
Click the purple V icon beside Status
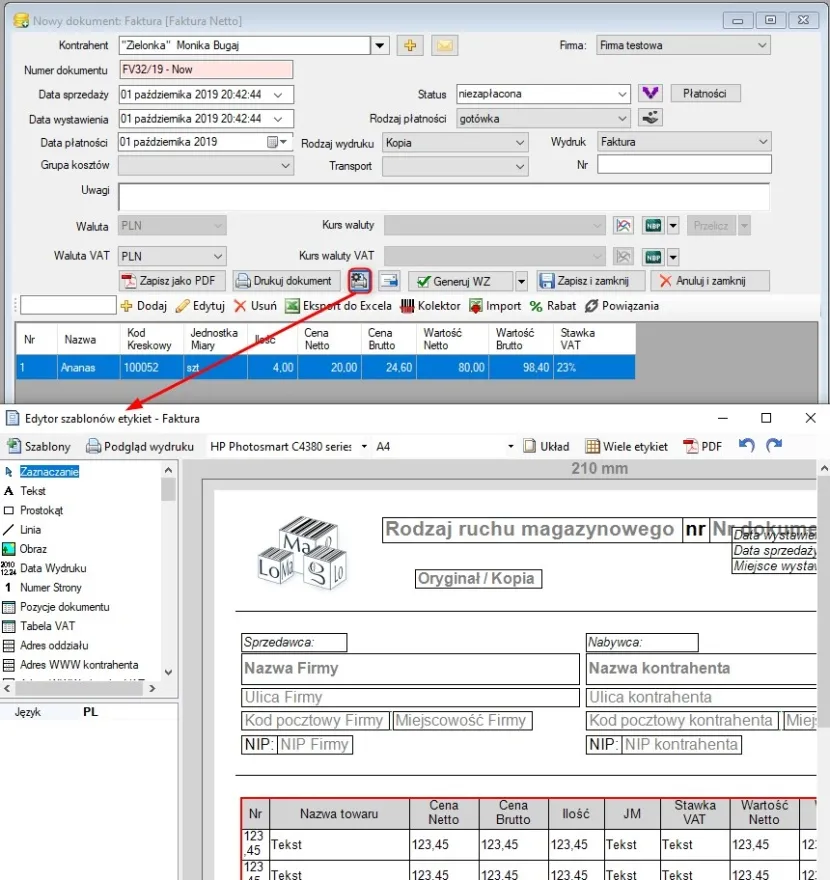[x=650, y=93]
